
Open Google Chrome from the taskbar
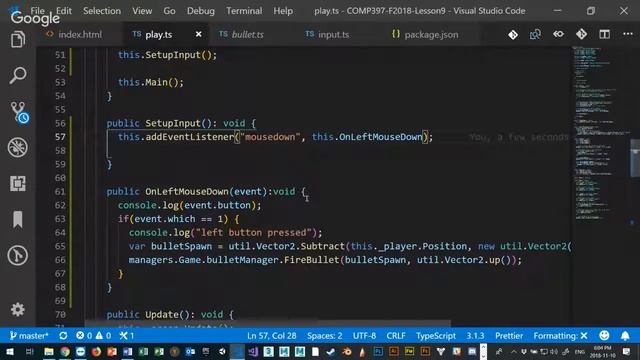pyautogui.click(x=65, y=351)
